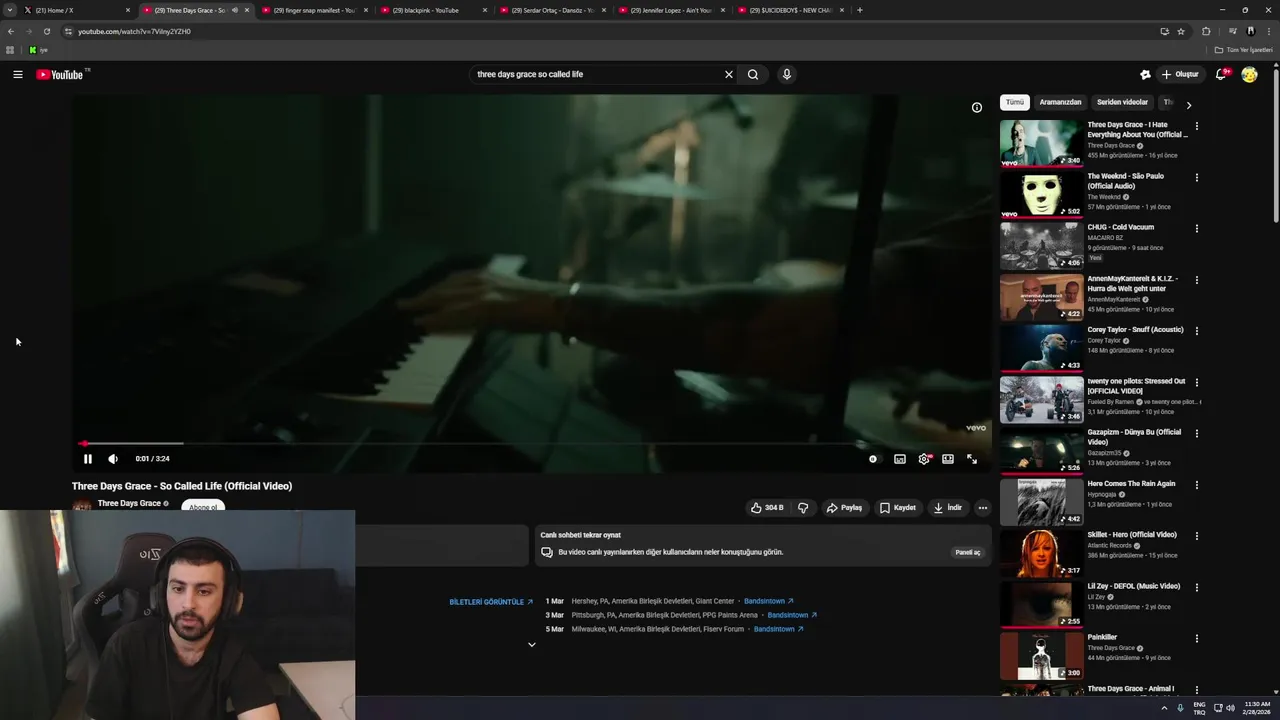1280x720 pixels.
Task: Open a new browser tab
Action: point(860,10)
